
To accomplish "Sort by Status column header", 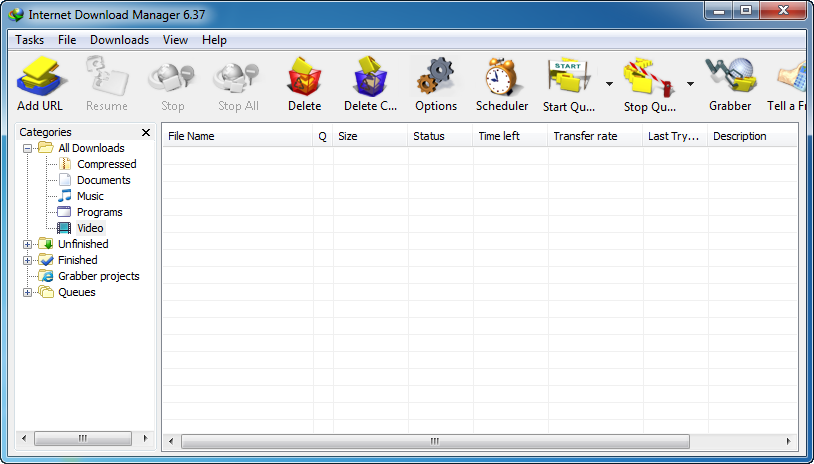I will point(440,137).
